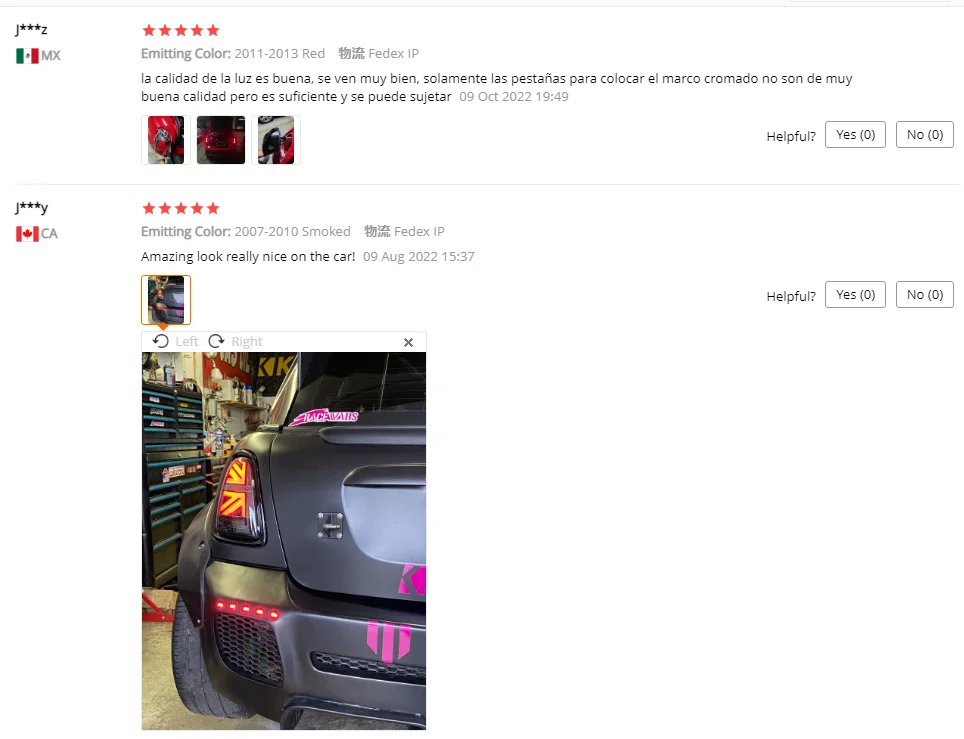Click the rotate Left icon above photo

[x=160, y=341]
